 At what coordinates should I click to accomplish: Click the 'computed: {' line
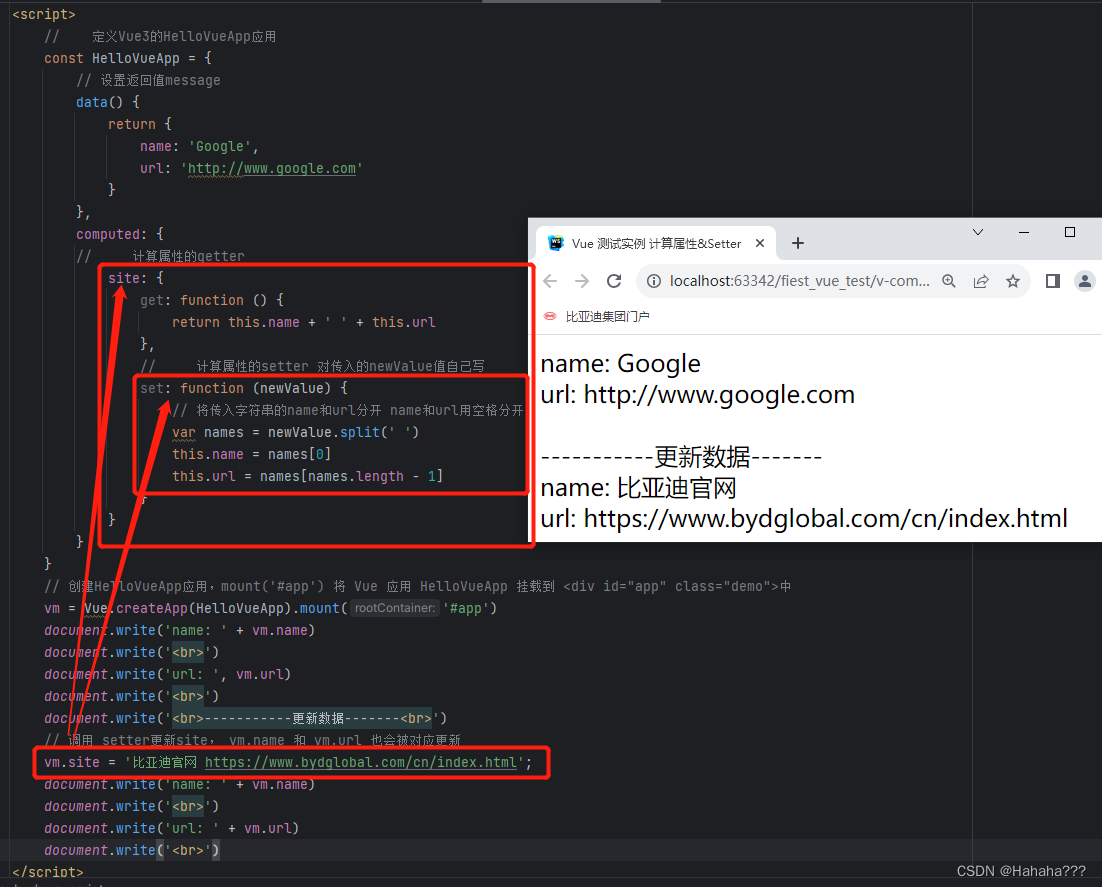pyautogui.click(x=119, y=234)
